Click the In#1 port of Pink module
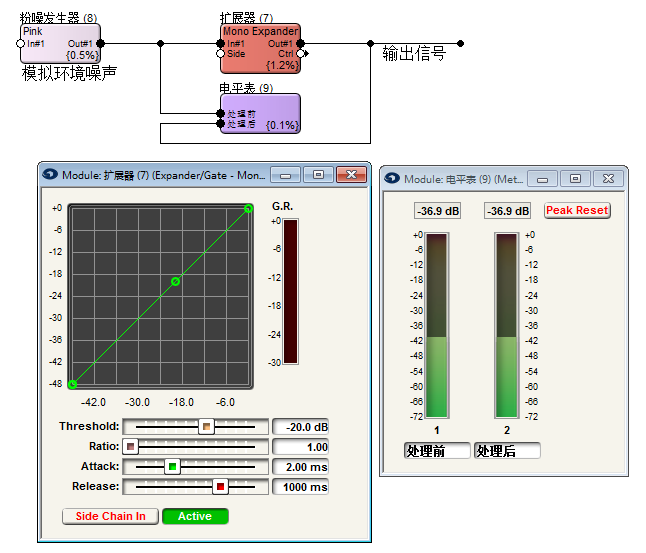 (x=21, y=43)
